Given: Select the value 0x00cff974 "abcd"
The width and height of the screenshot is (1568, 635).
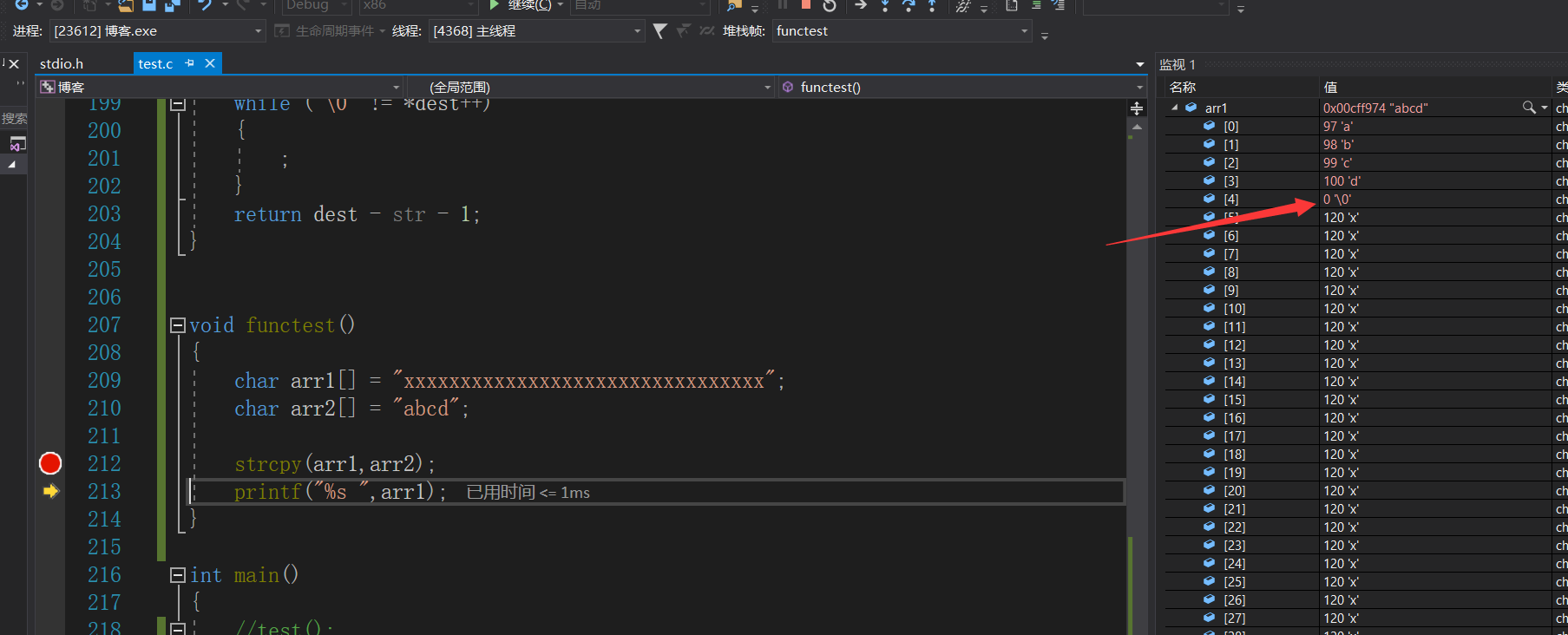Looking at the screenshot, I should [1375, 108].
